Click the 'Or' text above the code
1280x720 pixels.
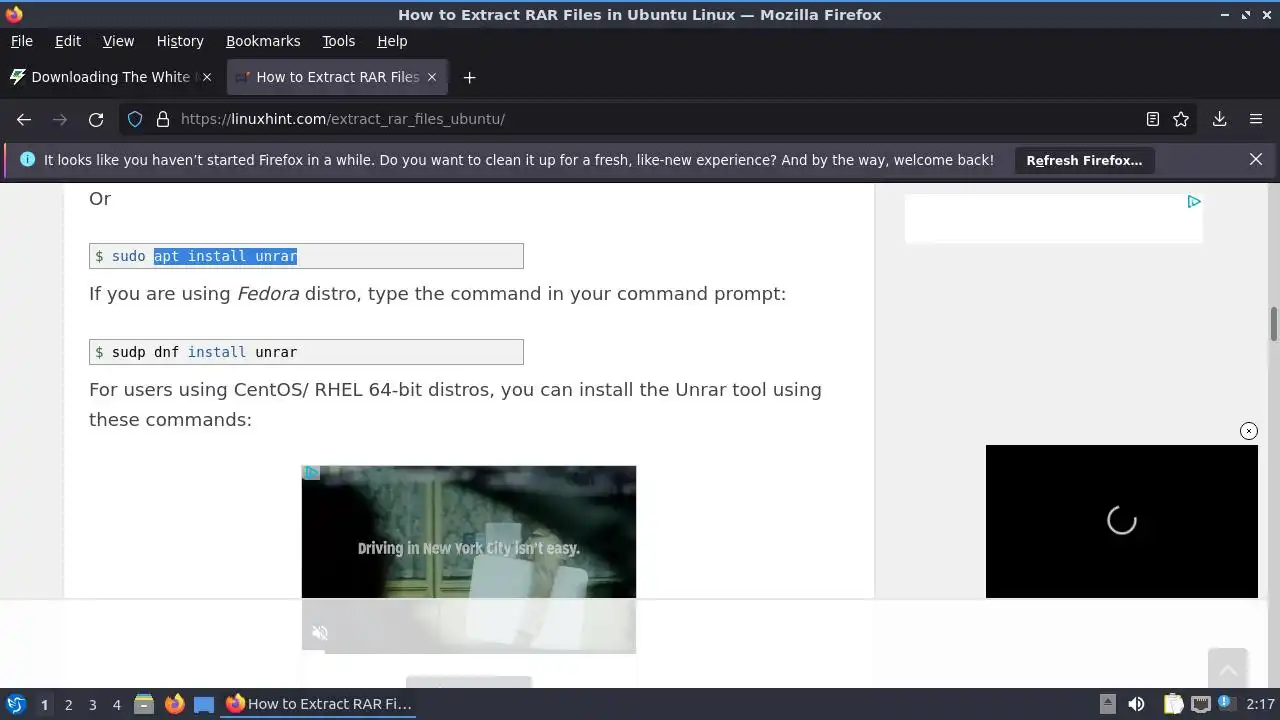pyautogui.click(x=100, y=198)
